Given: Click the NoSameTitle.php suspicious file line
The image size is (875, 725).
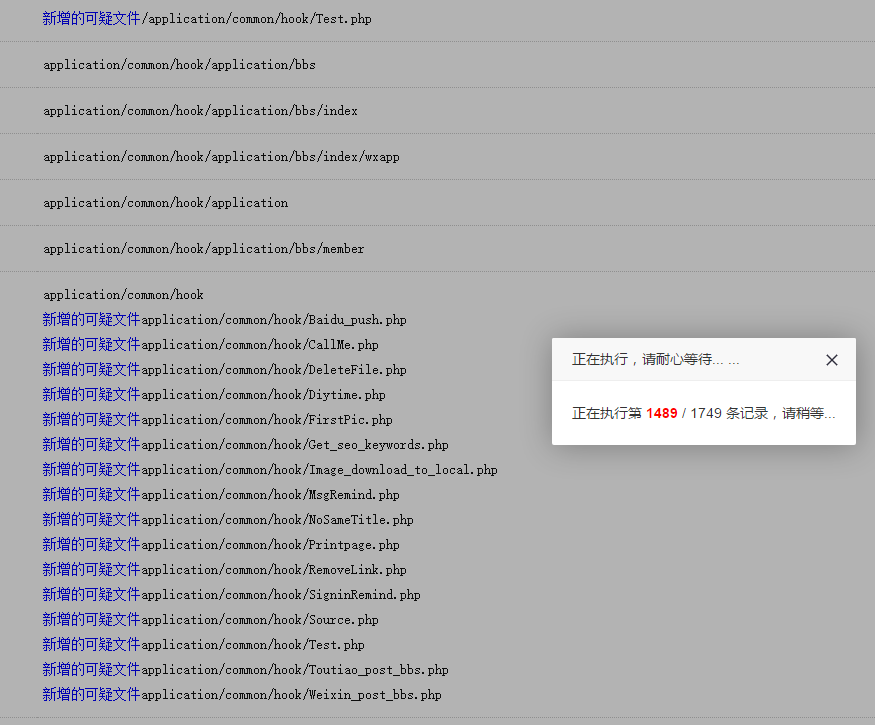Looking at the screenshot, I should [x=277, y=520].
